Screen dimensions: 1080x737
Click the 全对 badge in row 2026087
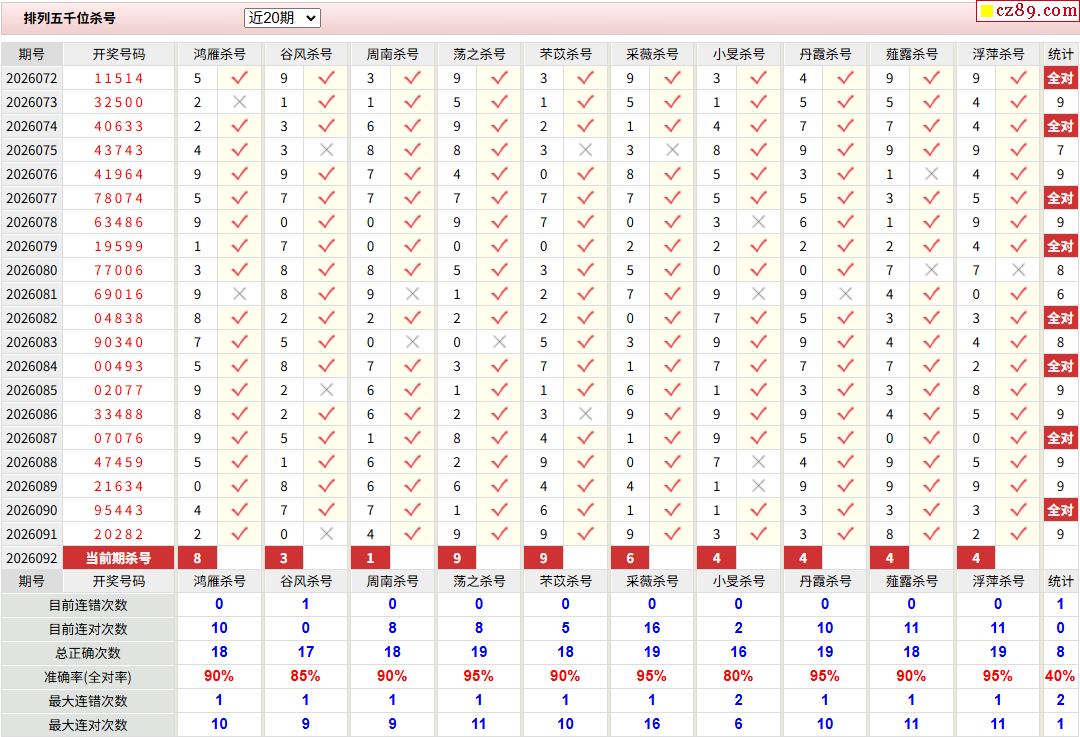click(1060, 438)
